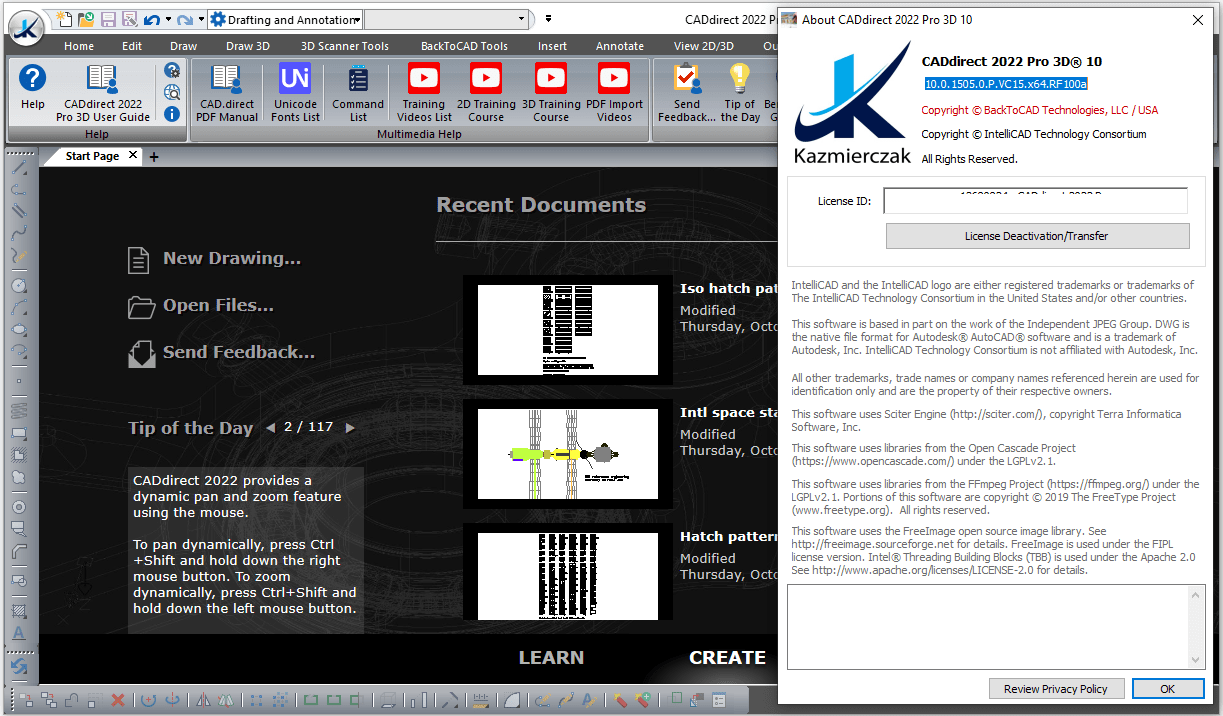Click the red Delete X icon in bottom toolbar

pyautogui.click(x=118, y=700)
